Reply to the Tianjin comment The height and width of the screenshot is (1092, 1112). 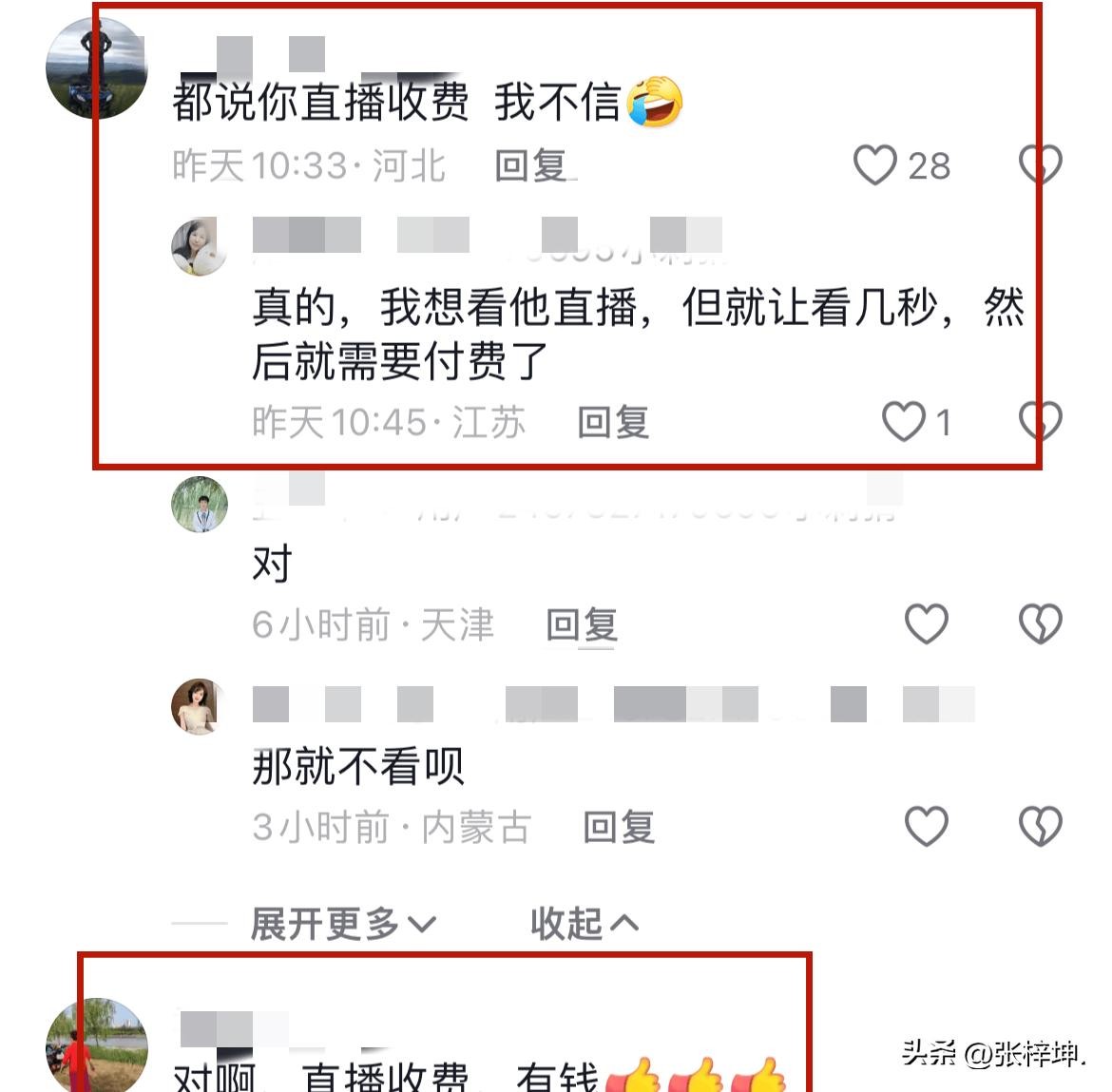pos(582,625)
